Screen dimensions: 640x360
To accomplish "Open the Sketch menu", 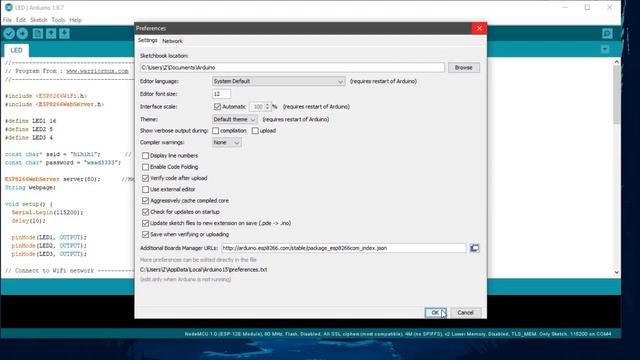I will pos(39,20).
